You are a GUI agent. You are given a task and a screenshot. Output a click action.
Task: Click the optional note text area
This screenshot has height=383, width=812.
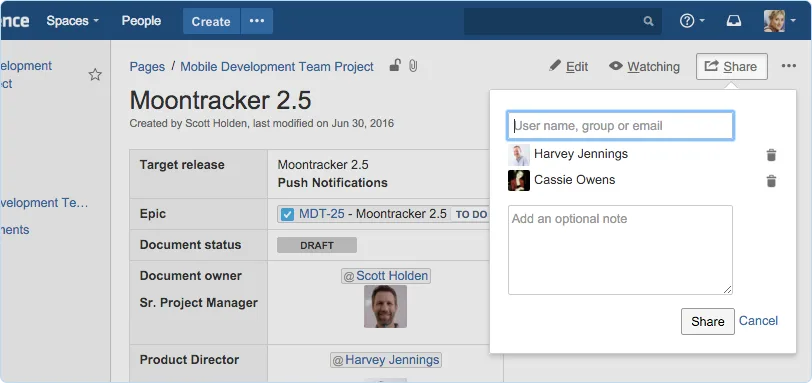620,250
